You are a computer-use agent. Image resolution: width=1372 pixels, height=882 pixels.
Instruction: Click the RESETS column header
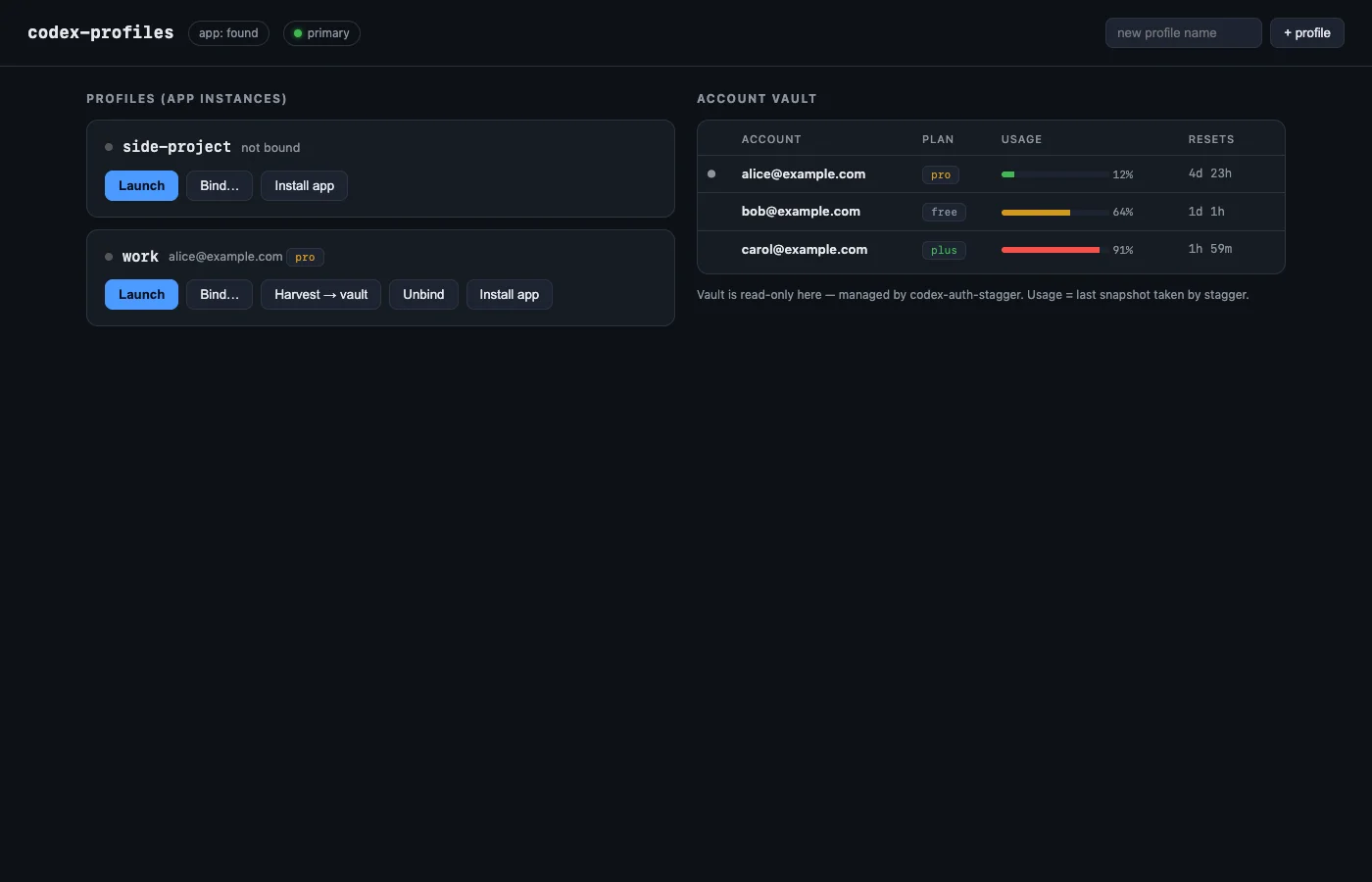point(1211,139)
